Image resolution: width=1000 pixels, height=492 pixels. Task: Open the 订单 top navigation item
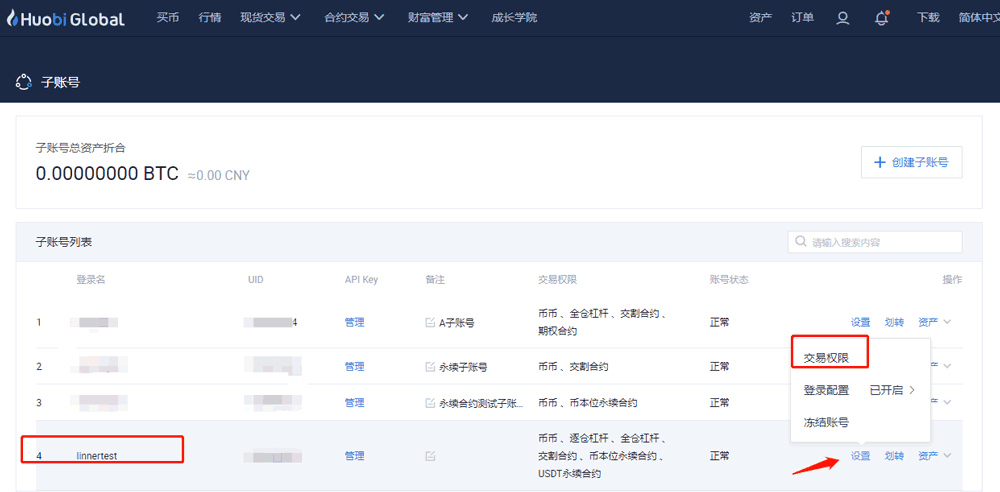click(802, 18)
